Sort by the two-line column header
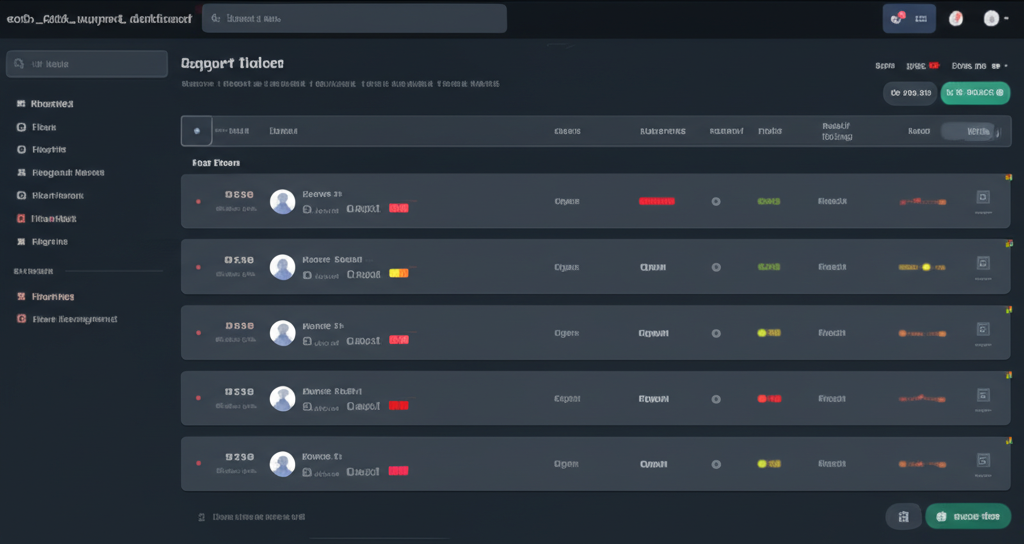This screenshot has width=1024, height=544. pos(837,131)
